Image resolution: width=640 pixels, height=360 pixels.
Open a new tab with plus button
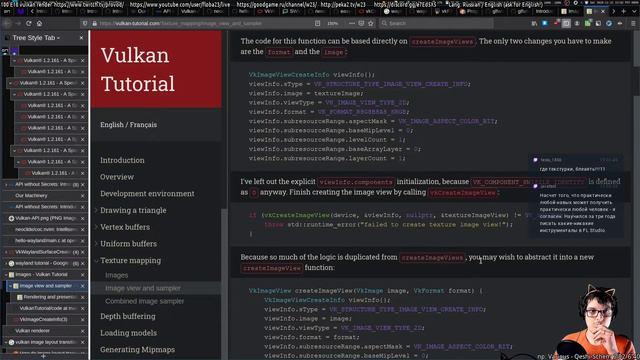(x=624, y=11)
